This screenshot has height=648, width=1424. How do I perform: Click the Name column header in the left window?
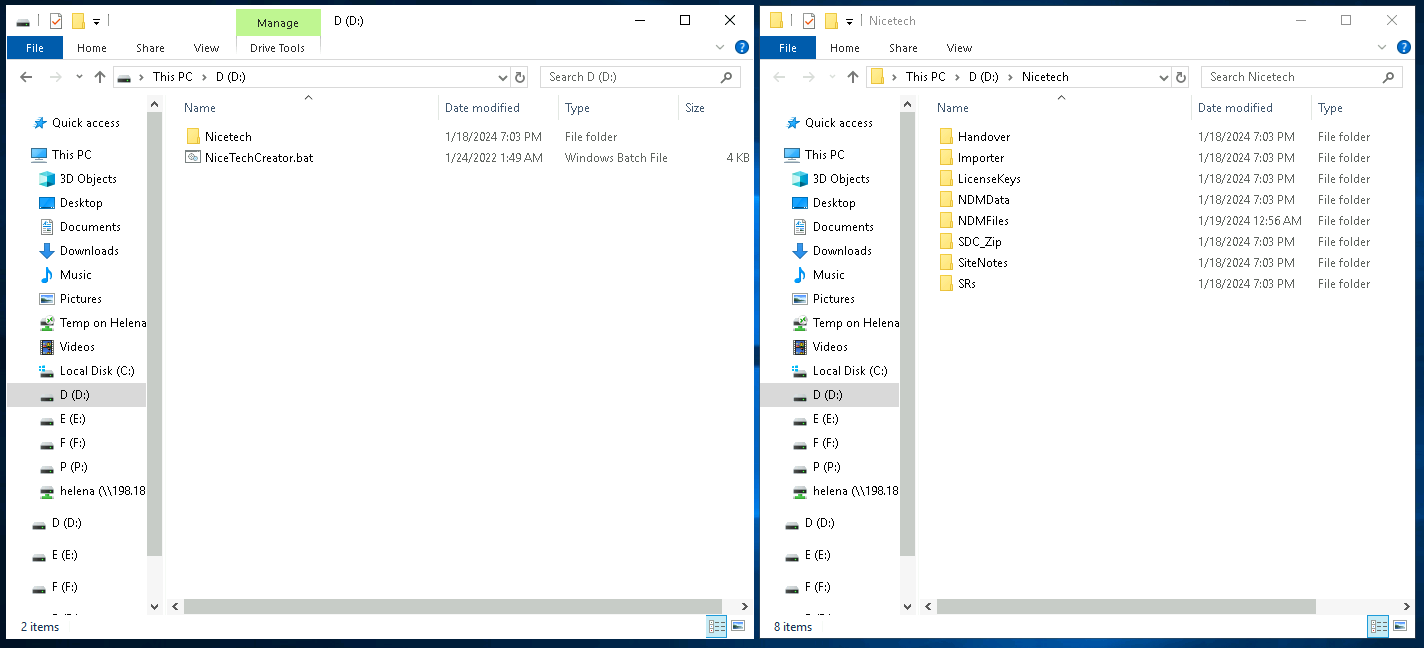coord(200,108)
